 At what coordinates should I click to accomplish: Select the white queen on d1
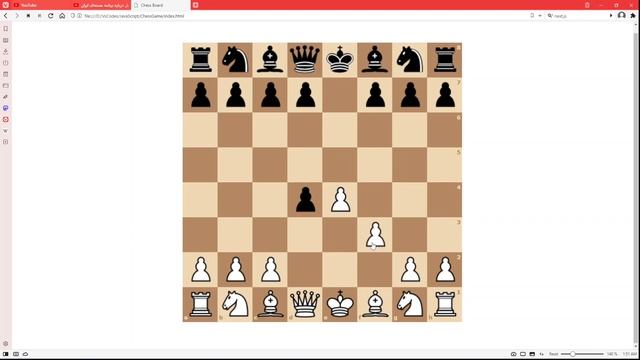305,304
